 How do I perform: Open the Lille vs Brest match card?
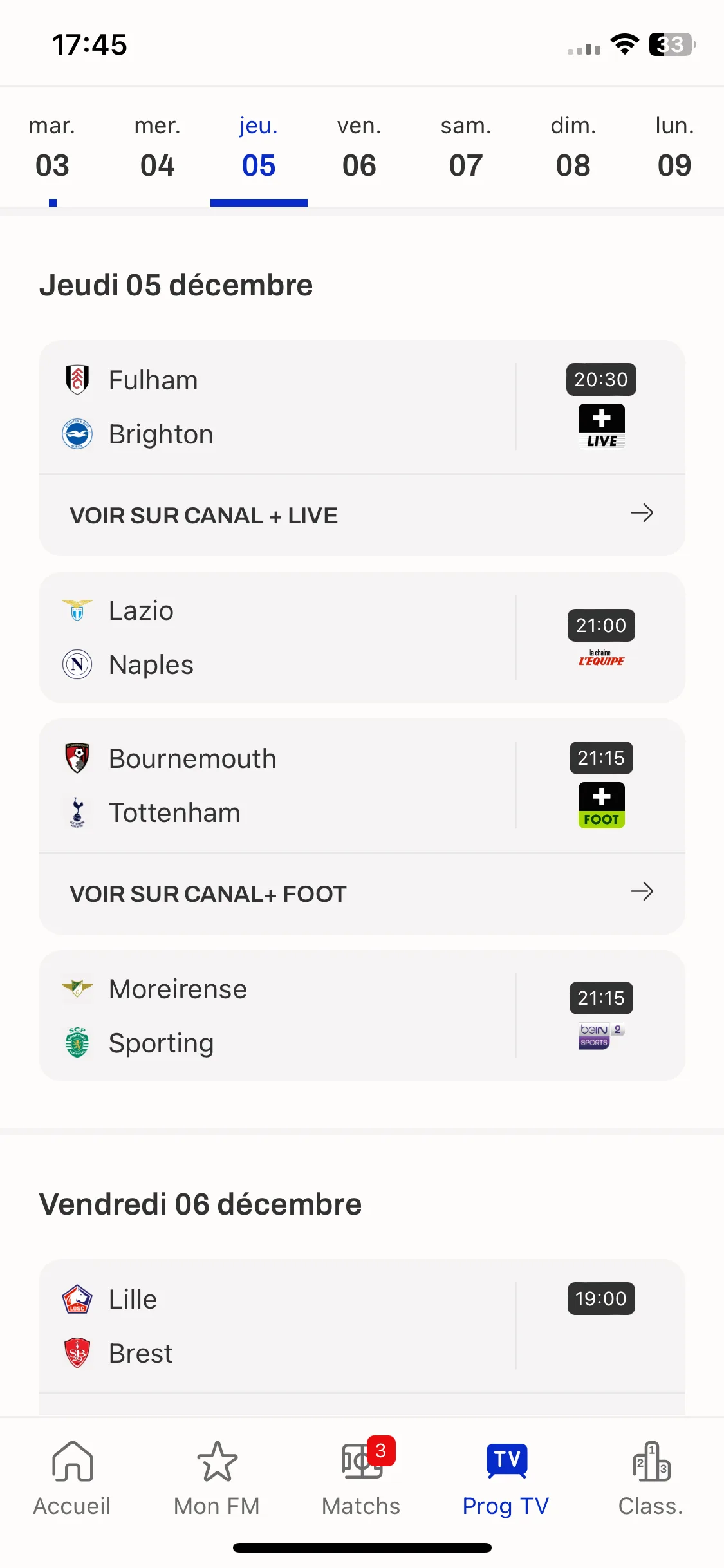(362, 1326)
